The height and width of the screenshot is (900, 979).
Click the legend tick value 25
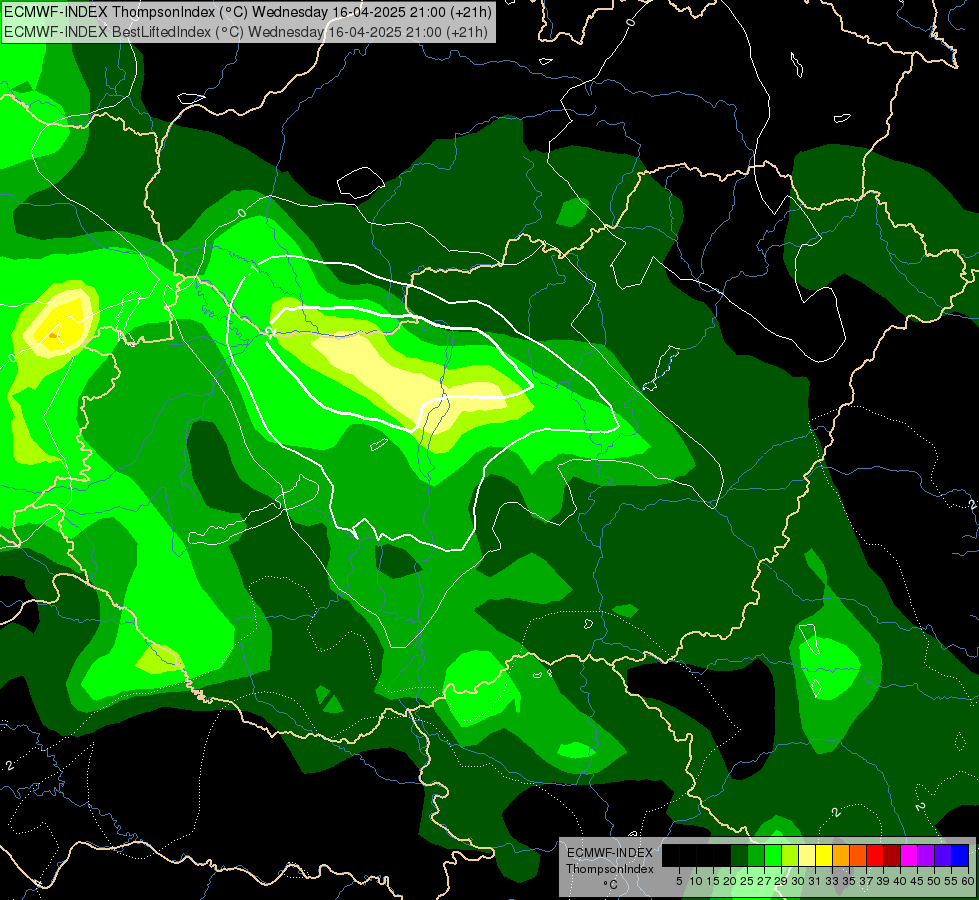click(747, 881)
